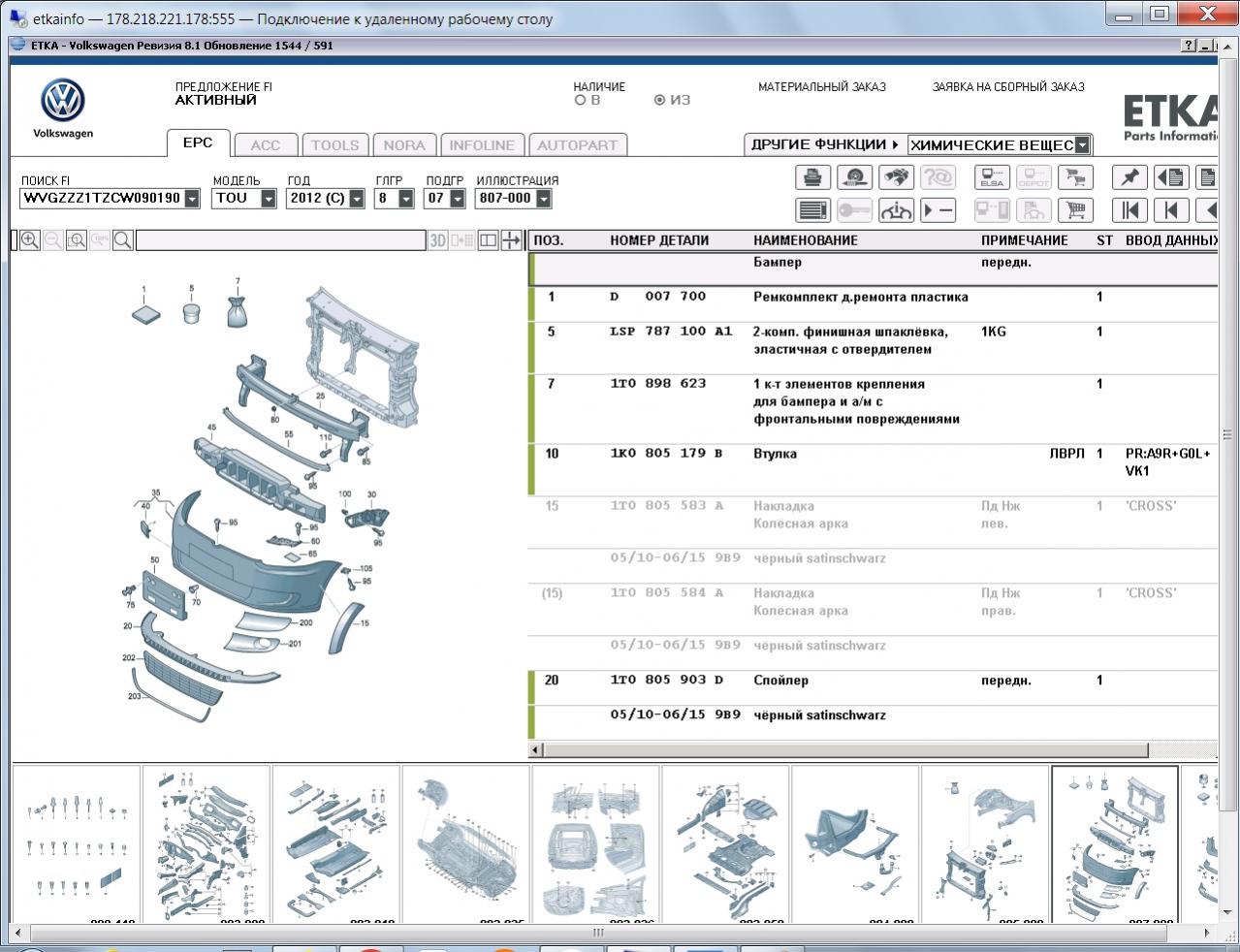The image size is (1240, 952).
Task: Launch the ELSA link button
Action: coord(992,177)
